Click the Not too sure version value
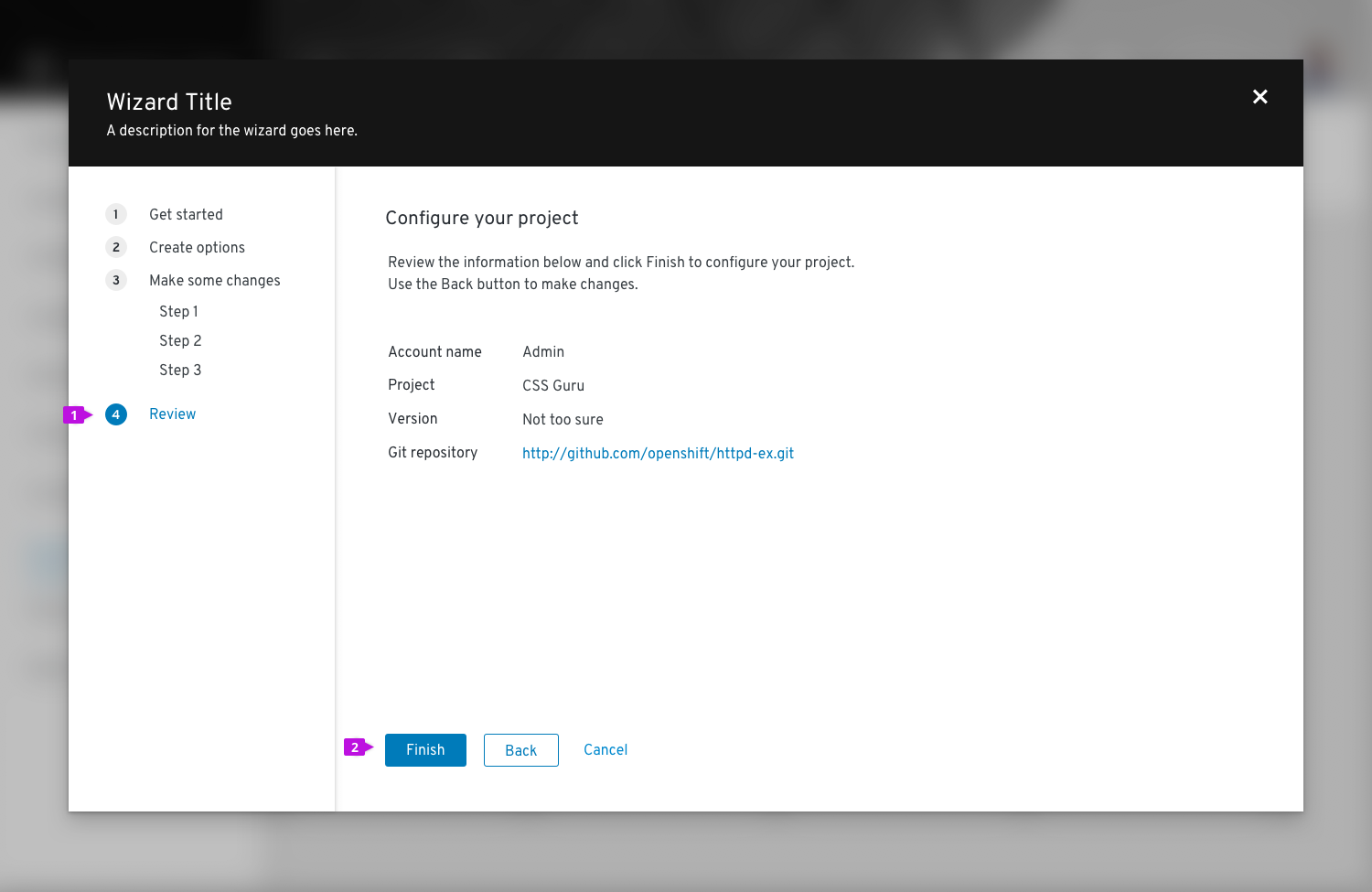This screenshot has width=1372, height=892. coord(563,419)
